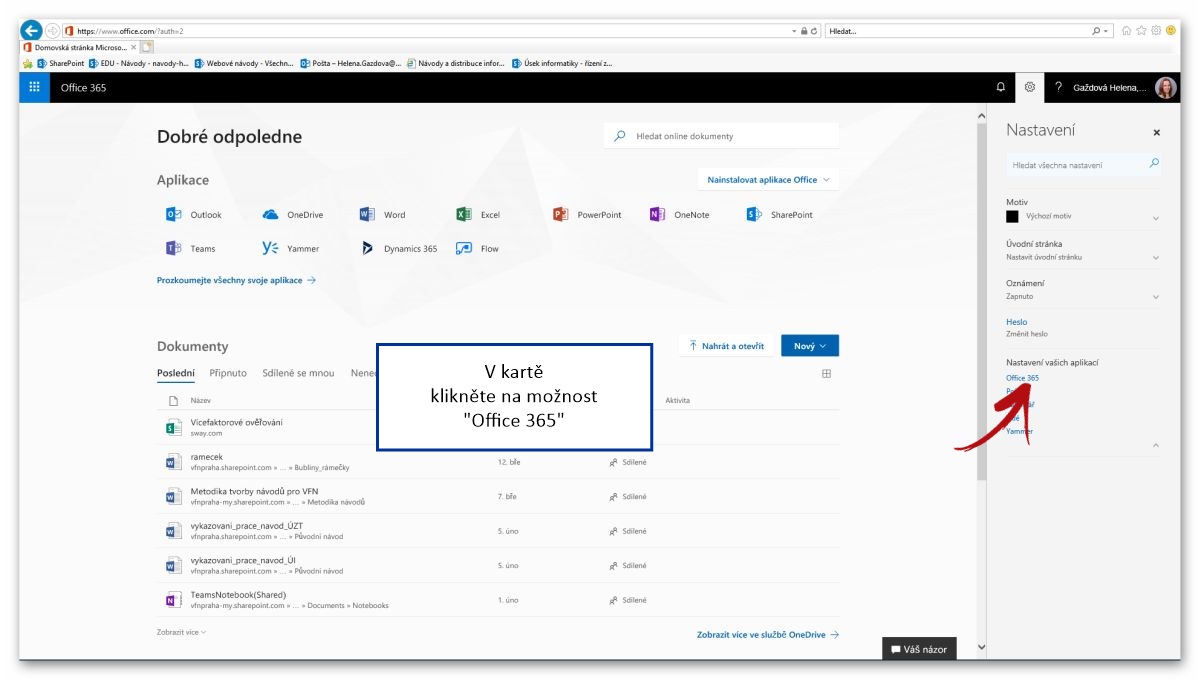Image resolution: width=1200 pixels, height=680 pixels.
Task: Click the Váš názor feedback button
Action: tap(920, 649)
